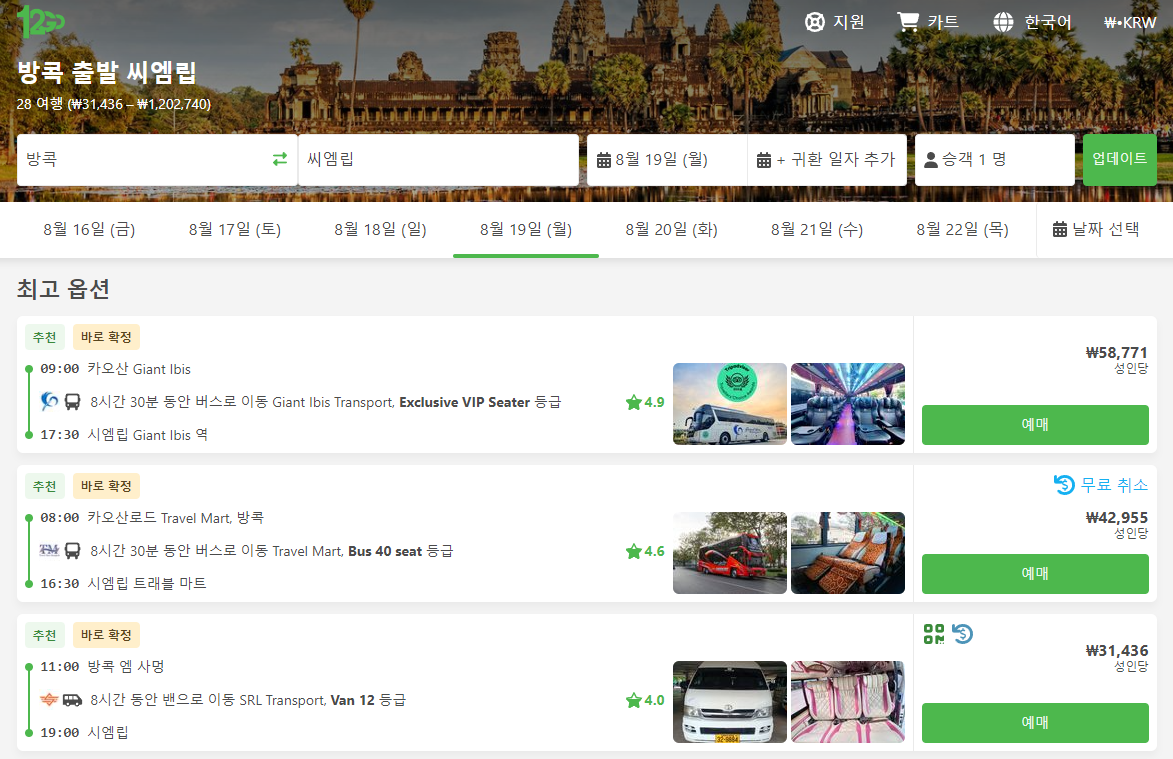Click the ₩42,955 price
The height and width of the screenshot is (759, 1173).
tap(1117, 517)
